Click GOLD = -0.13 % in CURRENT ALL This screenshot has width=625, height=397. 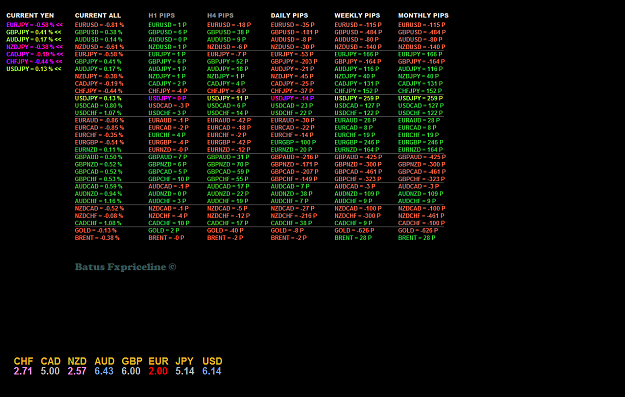pos(96,230)
